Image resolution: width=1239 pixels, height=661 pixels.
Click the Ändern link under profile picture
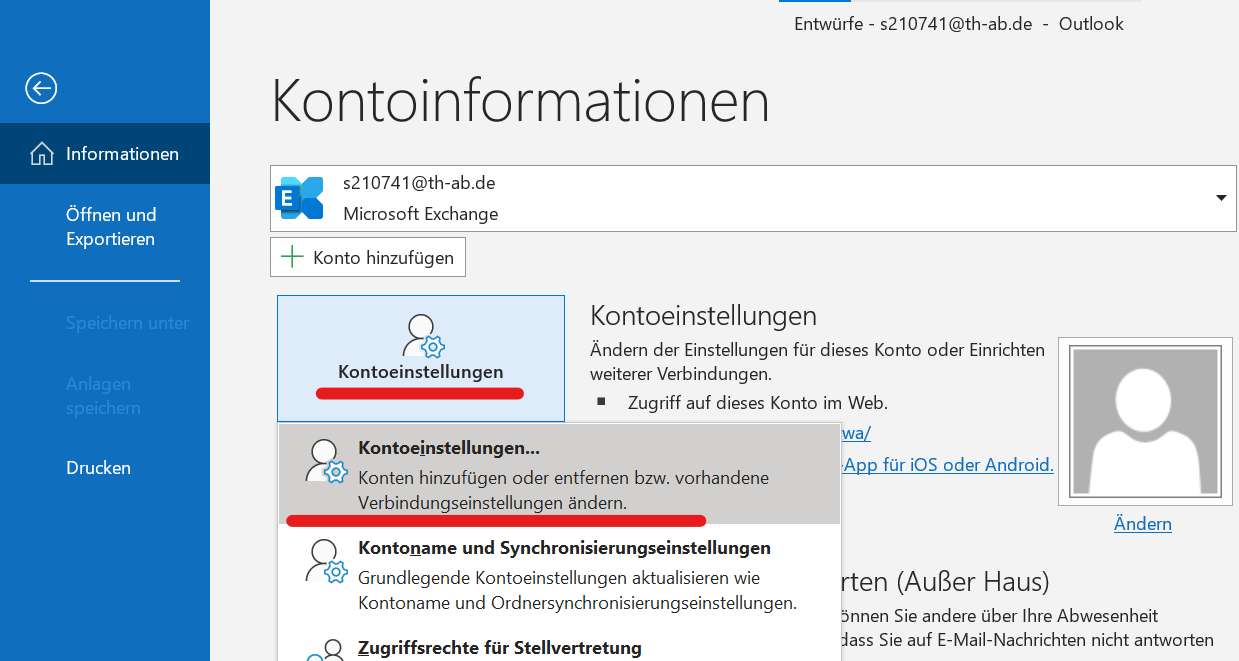coord(1142,524)
